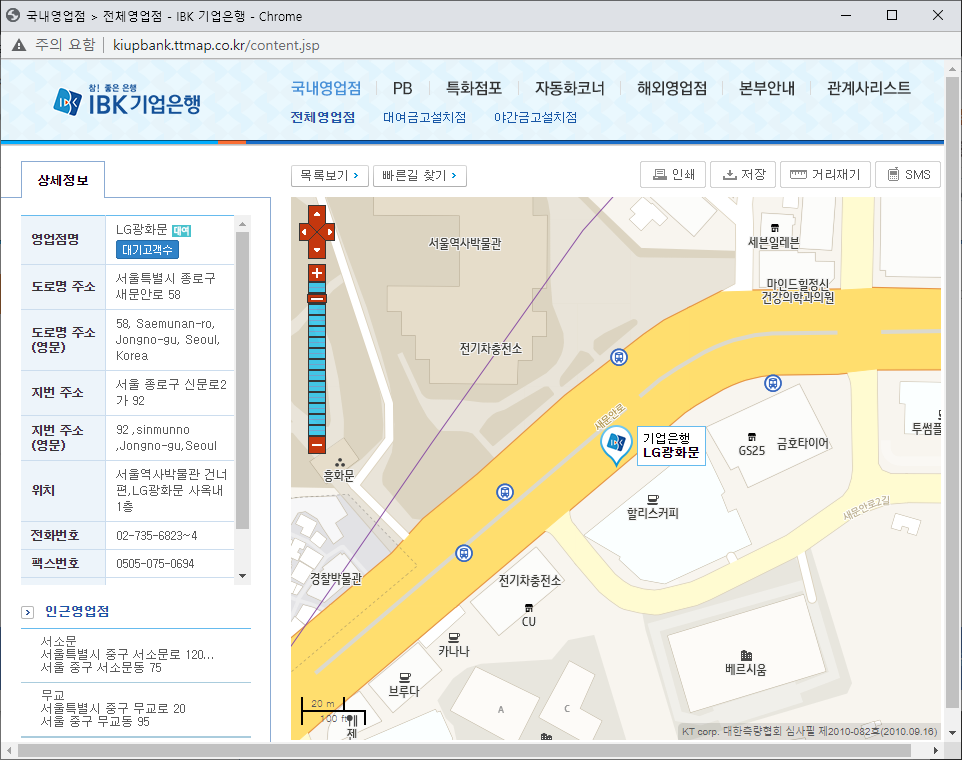Click the CU convenience store icon
The height and width of the screenshot is (760, 962).
529,608
